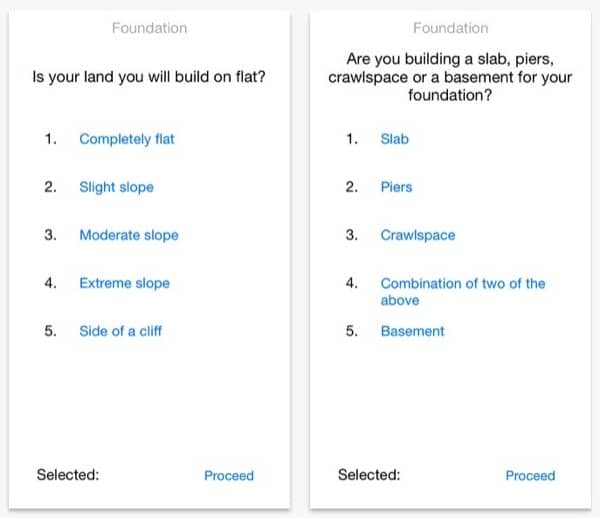Screen dimensions: 600x518
Task: Click the Selected label on left screen
Action: [68, 475]
